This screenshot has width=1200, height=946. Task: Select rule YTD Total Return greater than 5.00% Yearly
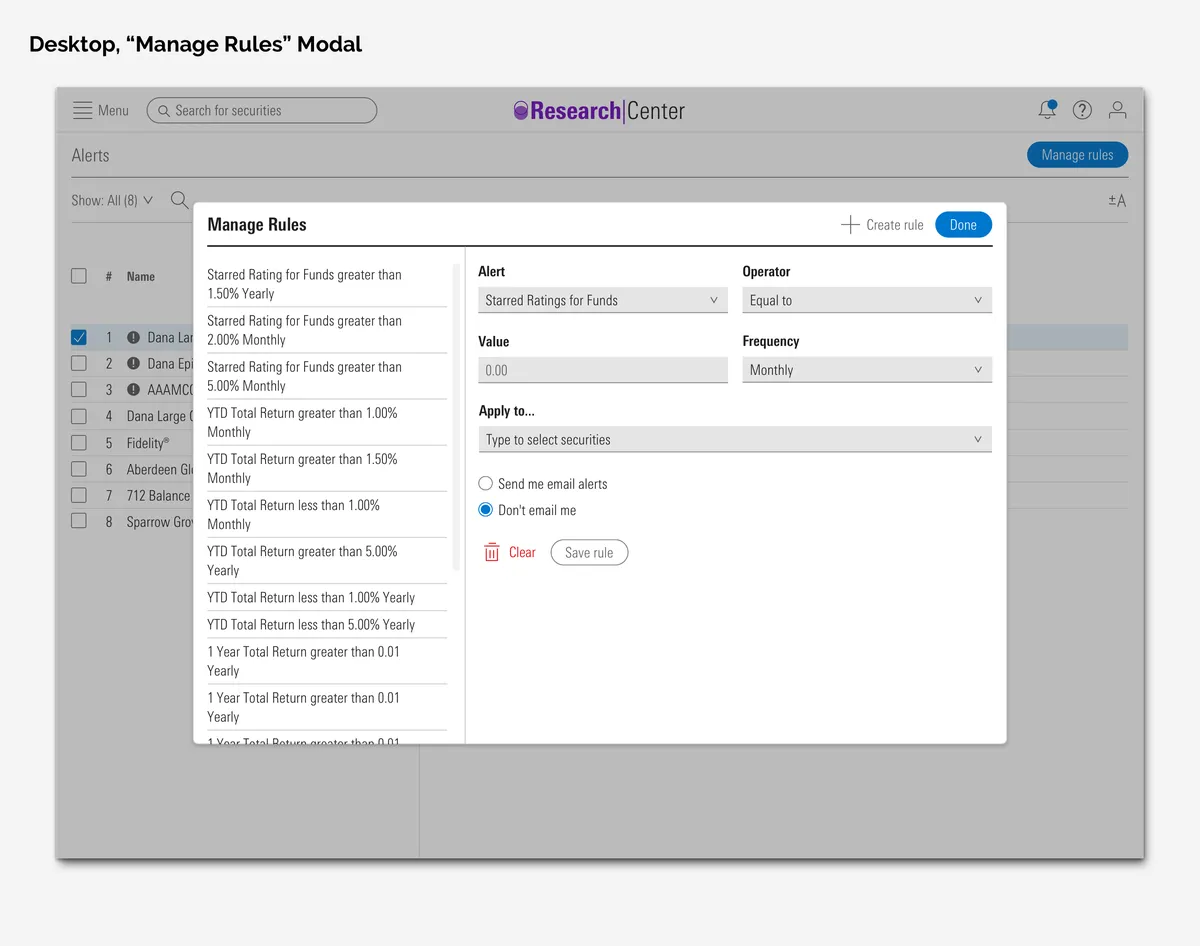(x=327, y=560)
